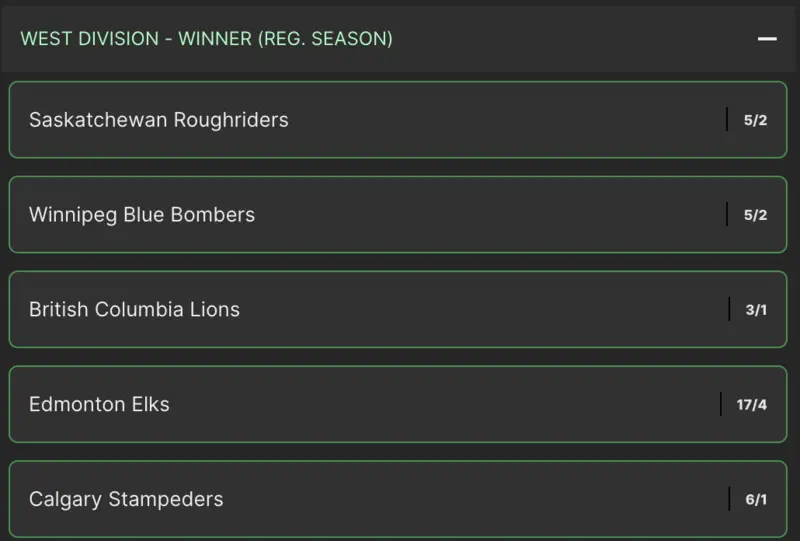Select the Edmonton Elks team name
The width and height of the screenshot is (800, 541).
pos(99,405)
